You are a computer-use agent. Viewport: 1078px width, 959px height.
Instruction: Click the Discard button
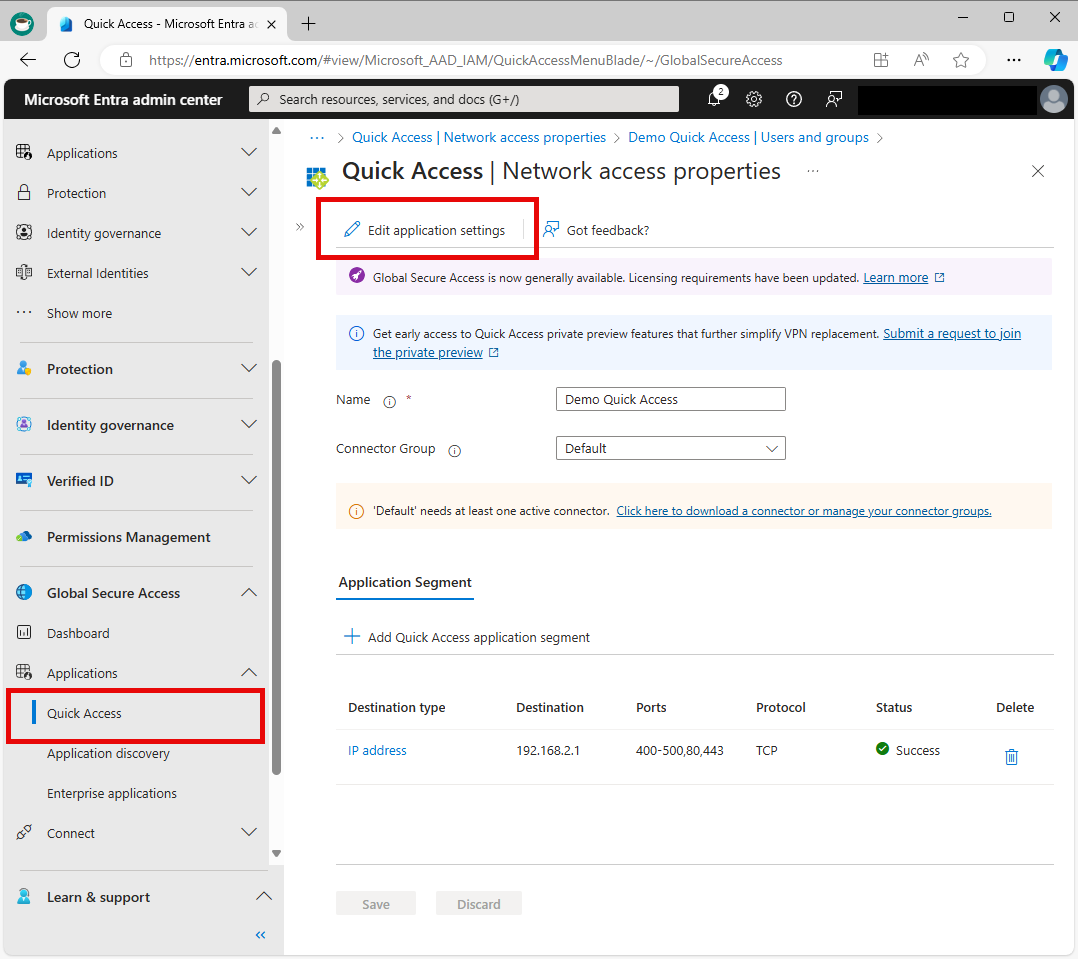coord(478,904)
